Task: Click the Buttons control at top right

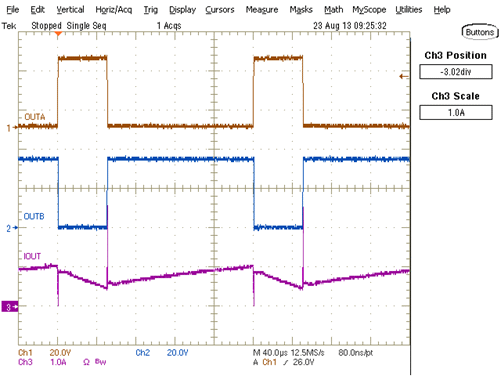Action: [x=480, y=32]
